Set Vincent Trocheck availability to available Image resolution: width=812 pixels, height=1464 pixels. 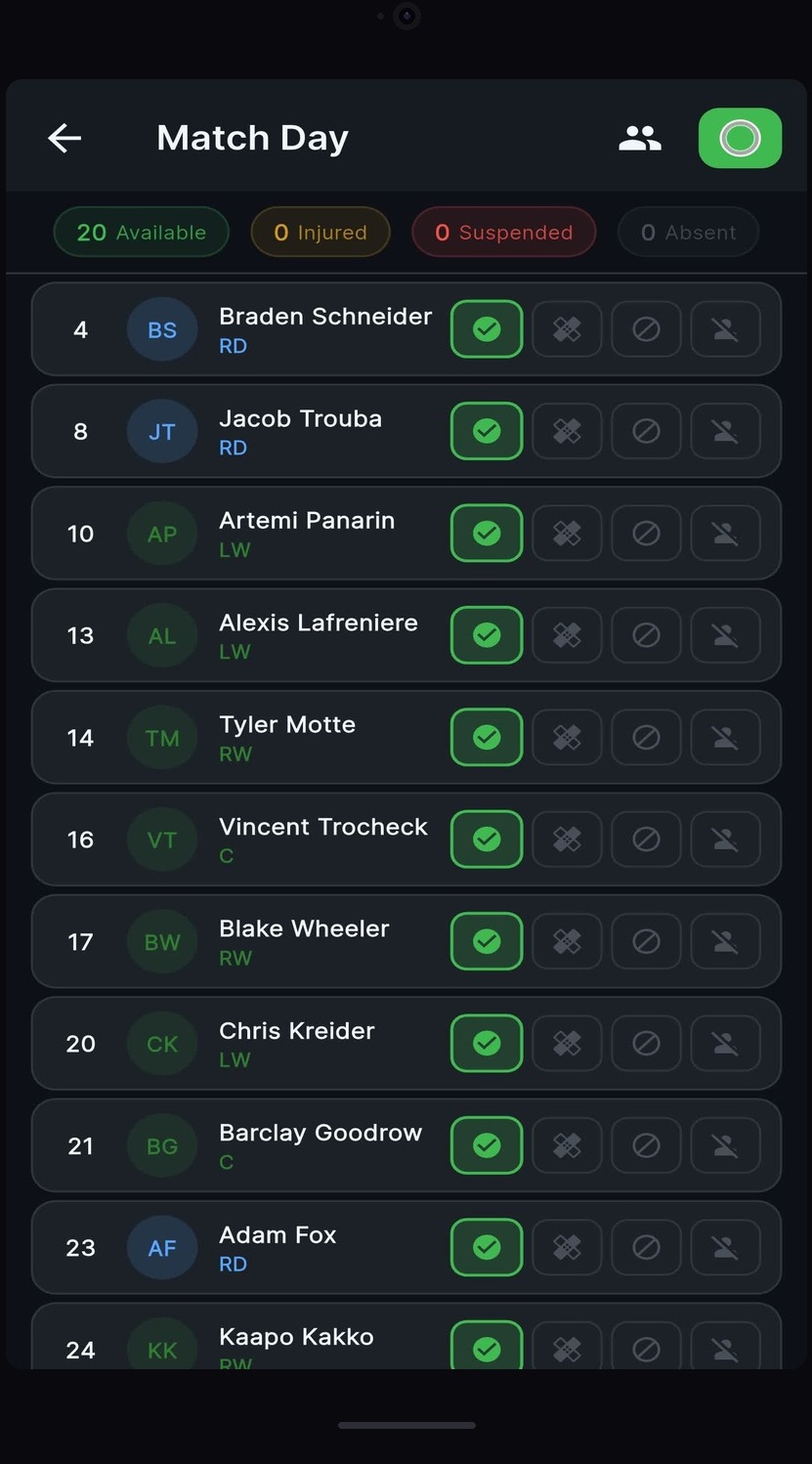point(486,839)
